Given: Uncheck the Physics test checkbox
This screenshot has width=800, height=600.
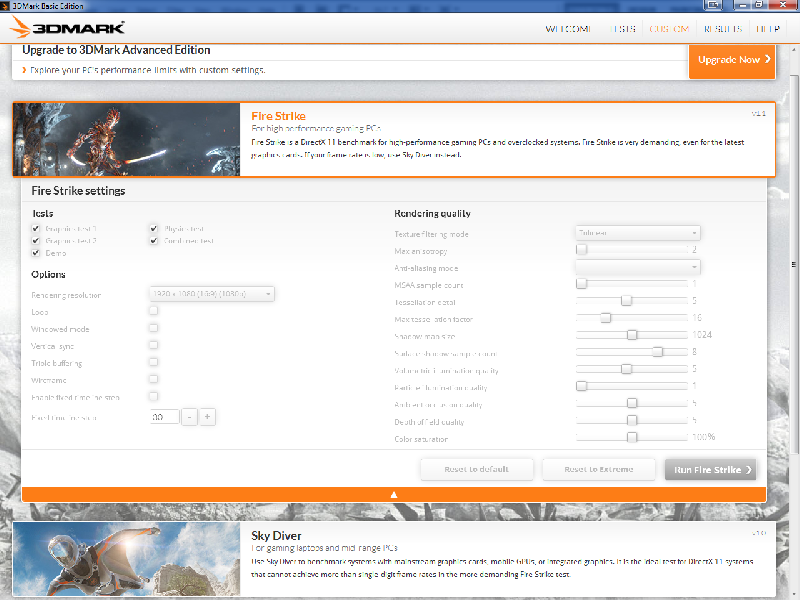Looking at the screenshot, I should [x=154, y=229].
